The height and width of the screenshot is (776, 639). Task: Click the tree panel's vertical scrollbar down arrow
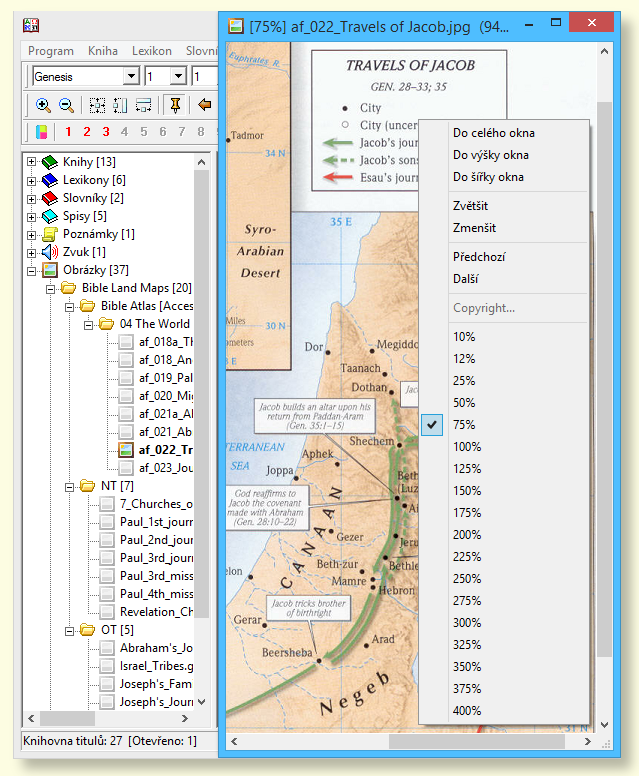(202, 703)
